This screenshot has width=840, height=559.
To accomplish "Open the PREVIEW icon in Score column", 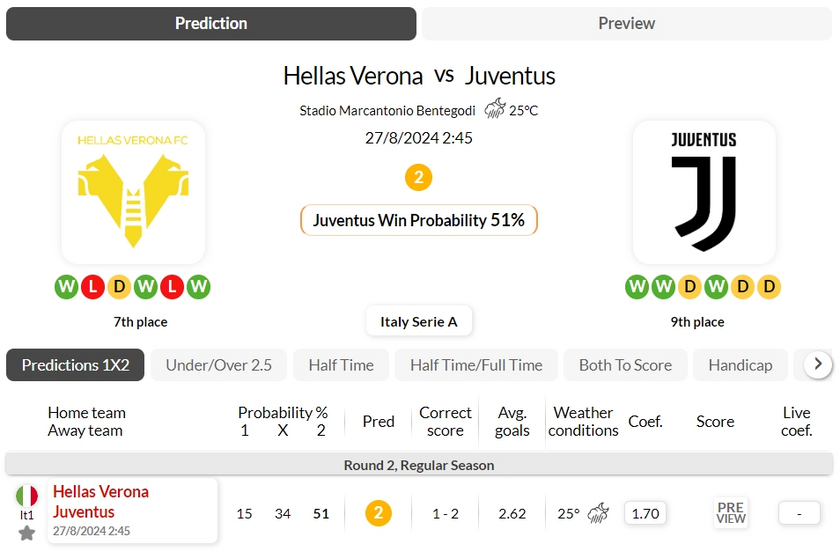I will [731, 513].
